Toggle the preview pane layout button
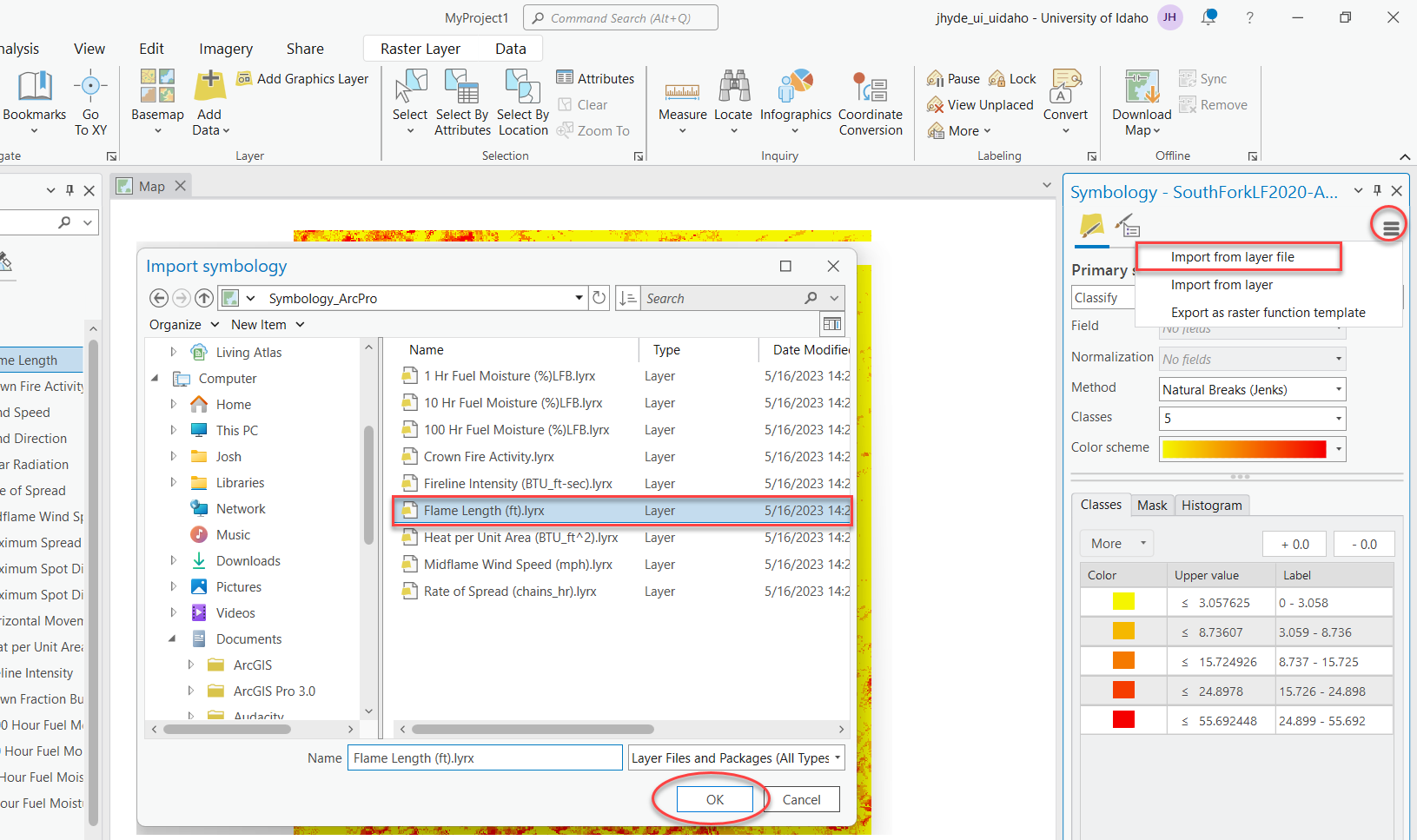Image resolution: width=1417 pixels, height=840 pixels. (831, 324)
